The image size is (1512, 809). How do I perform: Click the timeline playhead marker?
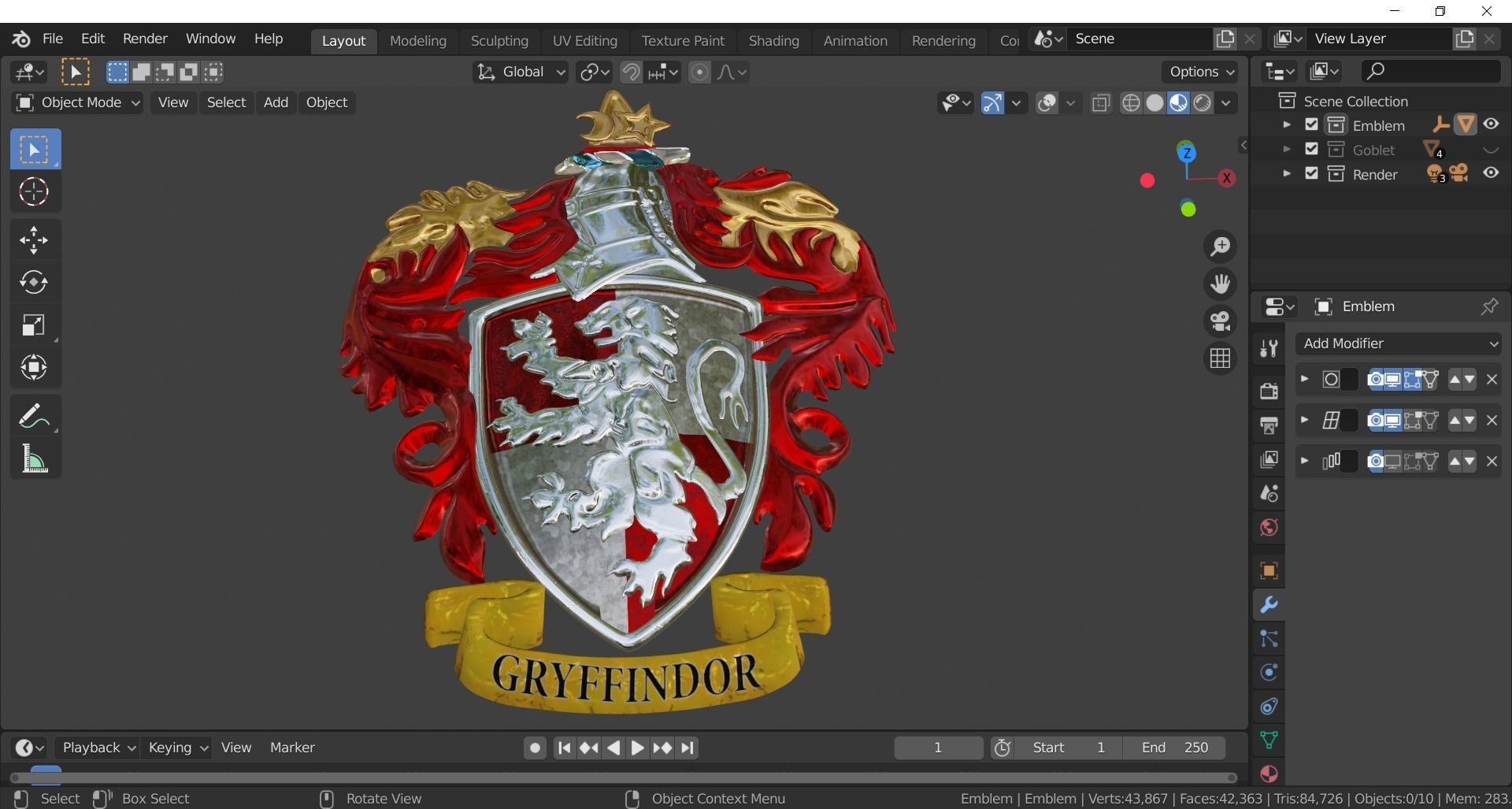pyautogui.click(x=46, y=775)
